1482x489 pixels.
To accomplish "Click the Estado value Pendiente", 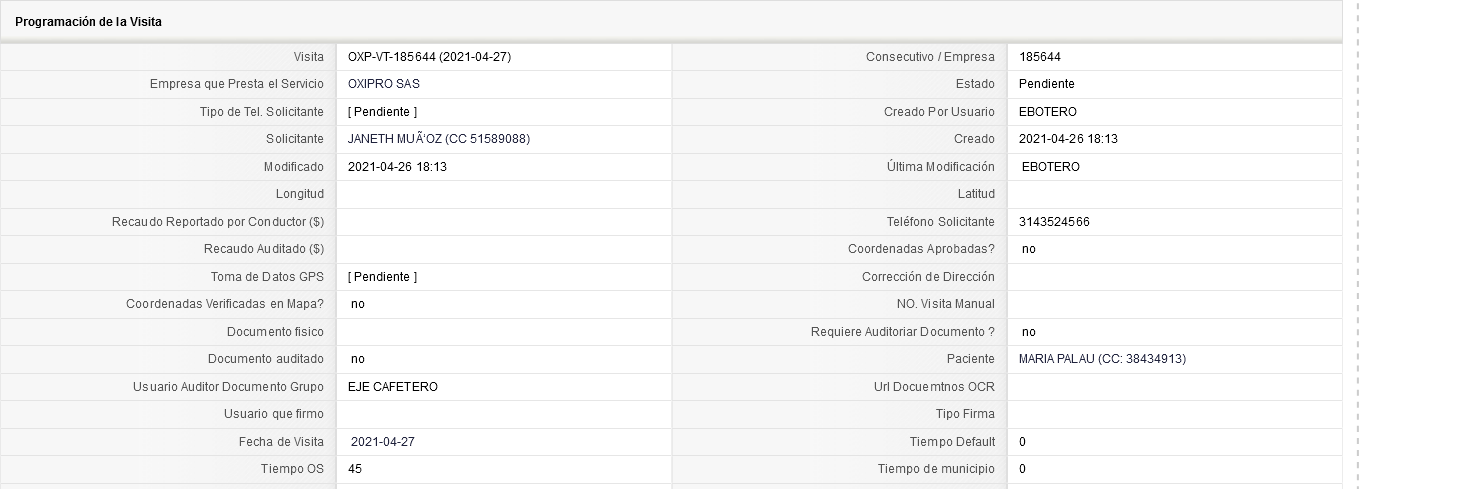I will tap(1047, 84).
